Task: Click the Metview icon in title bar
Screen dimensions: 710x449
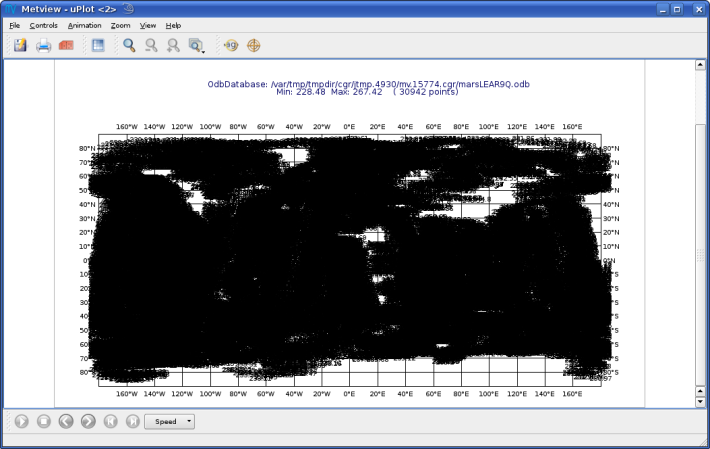Action: [11, 9]
